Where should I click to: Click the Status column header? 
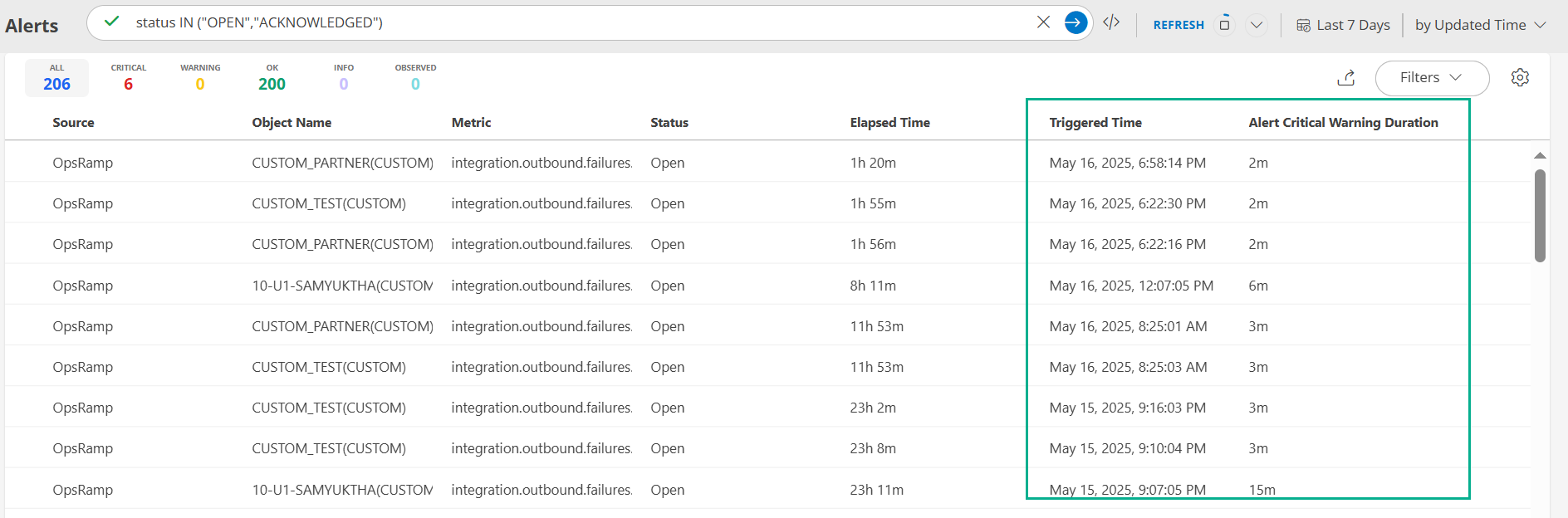coord(669,122)
